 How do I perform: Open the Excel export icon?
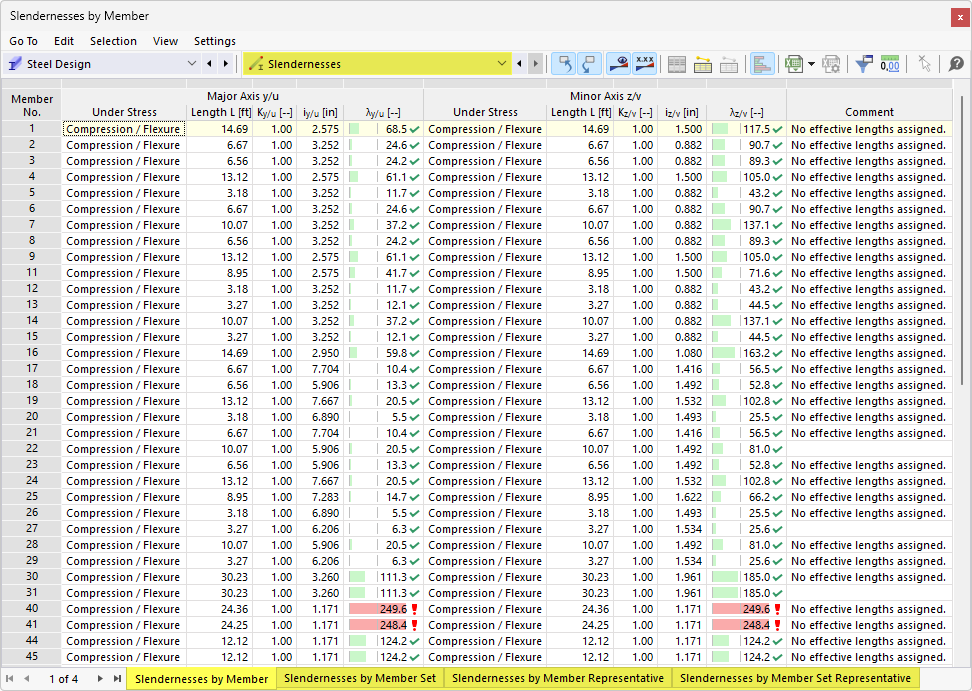click(793, 63)
